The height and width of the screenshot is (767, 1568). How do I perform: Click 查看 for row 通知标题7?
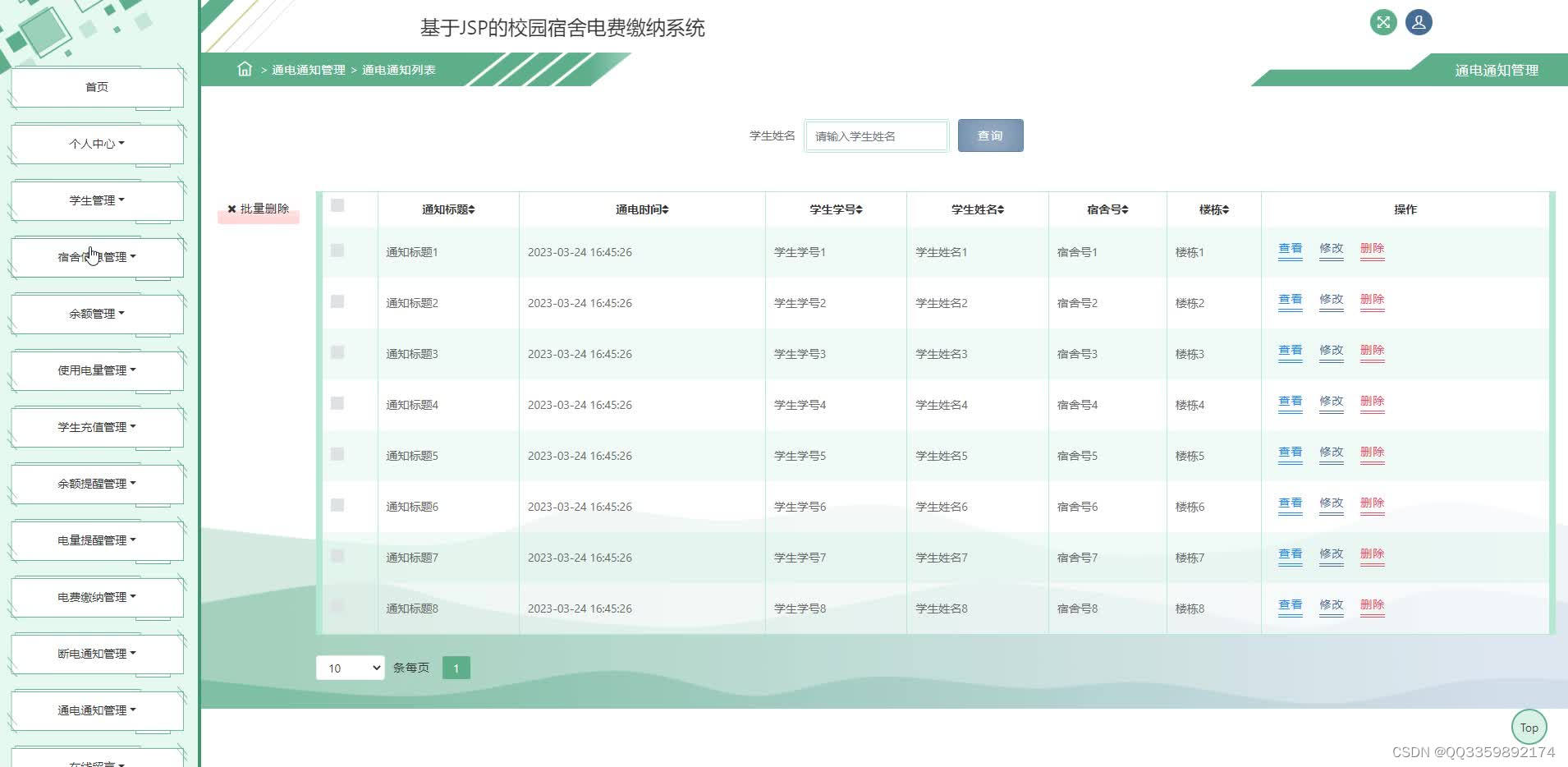click(1291, 554)
